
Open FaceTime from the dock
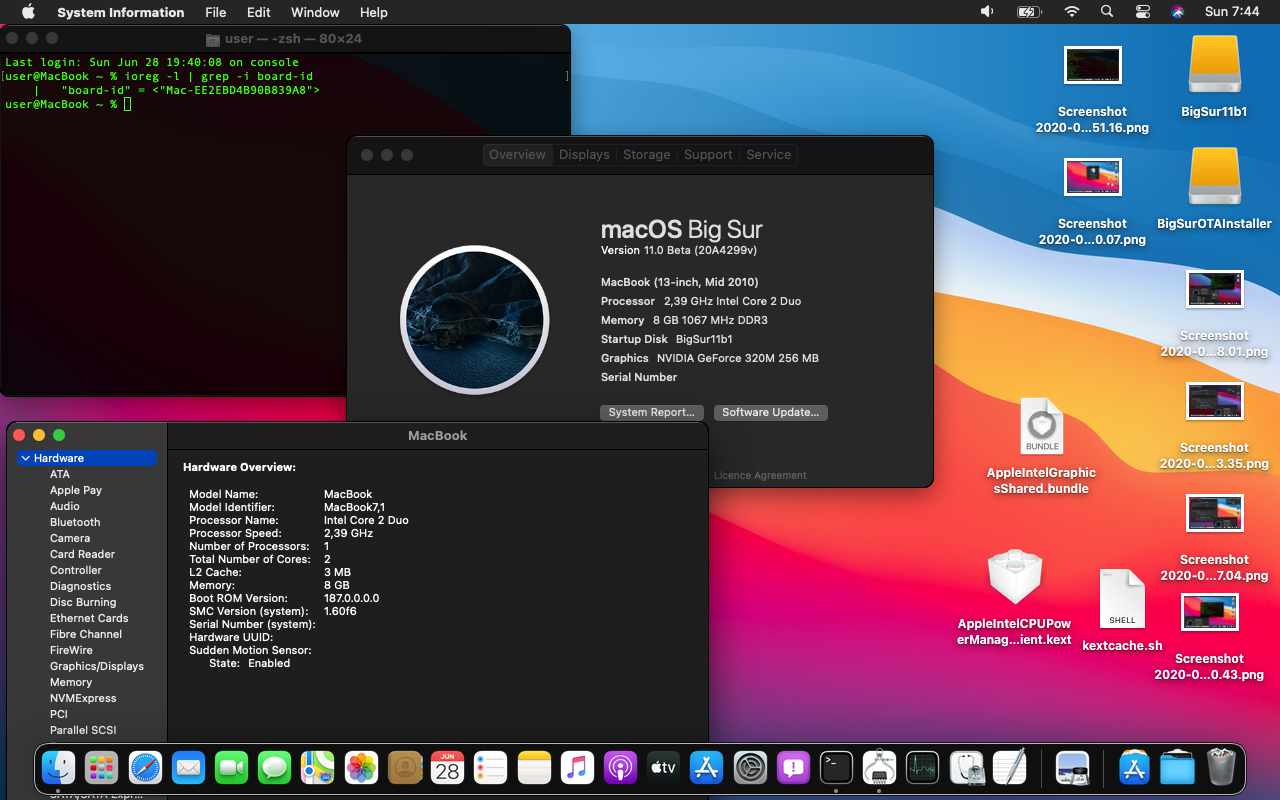pos(231,768)
